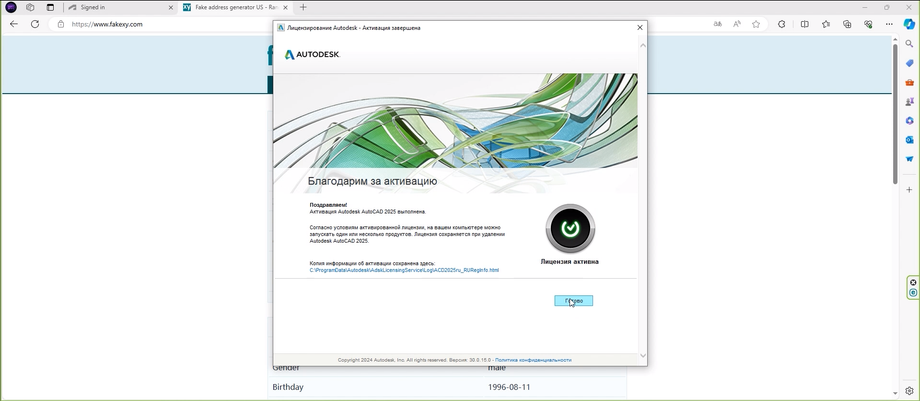
Task: Select the Fake address generator tab
Action: [x=232, y=8]
